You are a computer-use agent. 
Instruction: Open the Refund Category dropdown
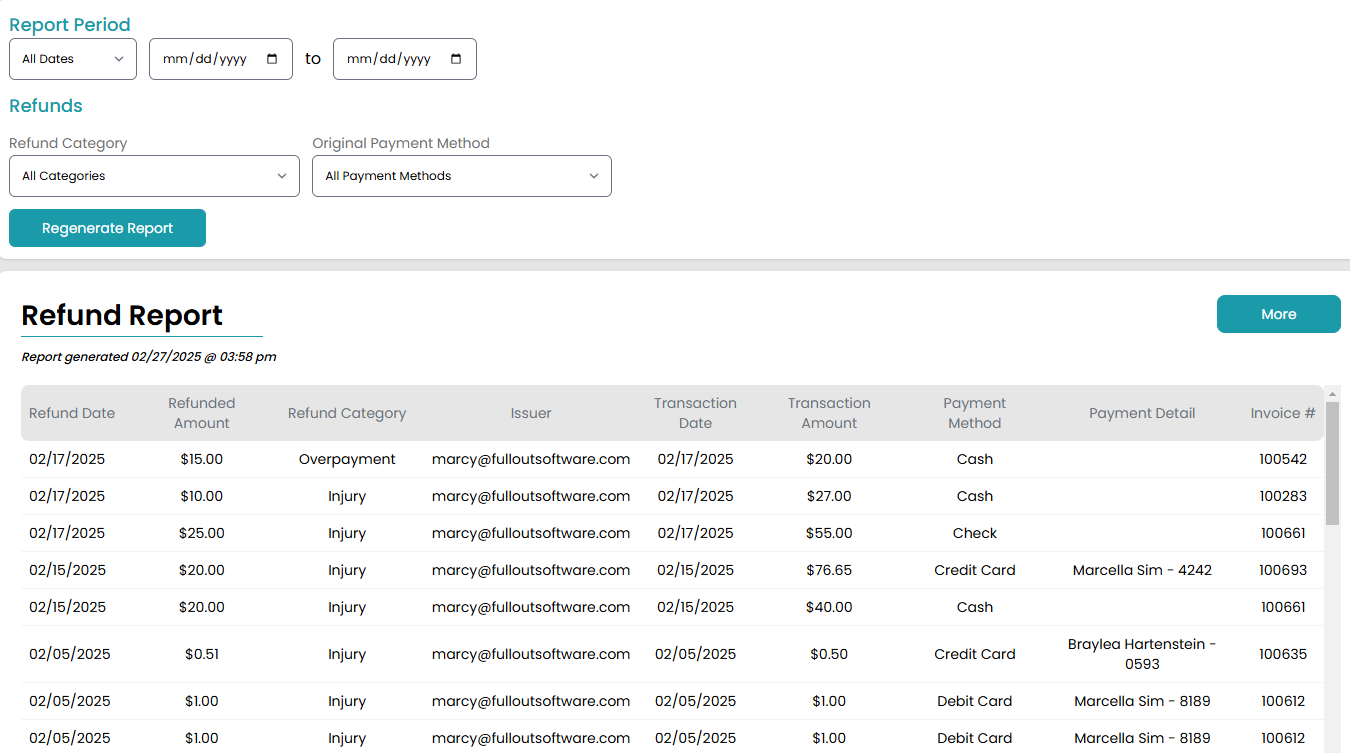tap(154, 176)
